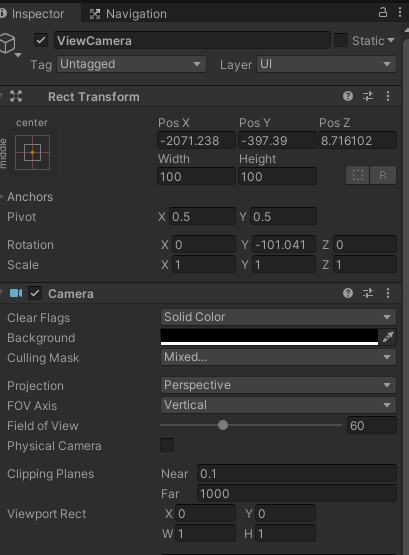The width and height of the screenshot is (409, 555).
Task: Open Camera component presets icon
Action: tap(368, 293)
